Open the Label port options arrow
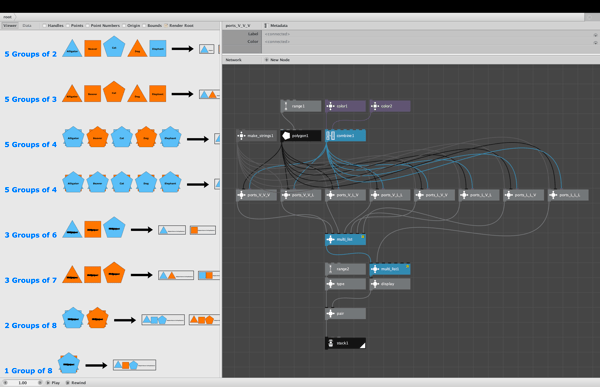 [x=595, y=35]
